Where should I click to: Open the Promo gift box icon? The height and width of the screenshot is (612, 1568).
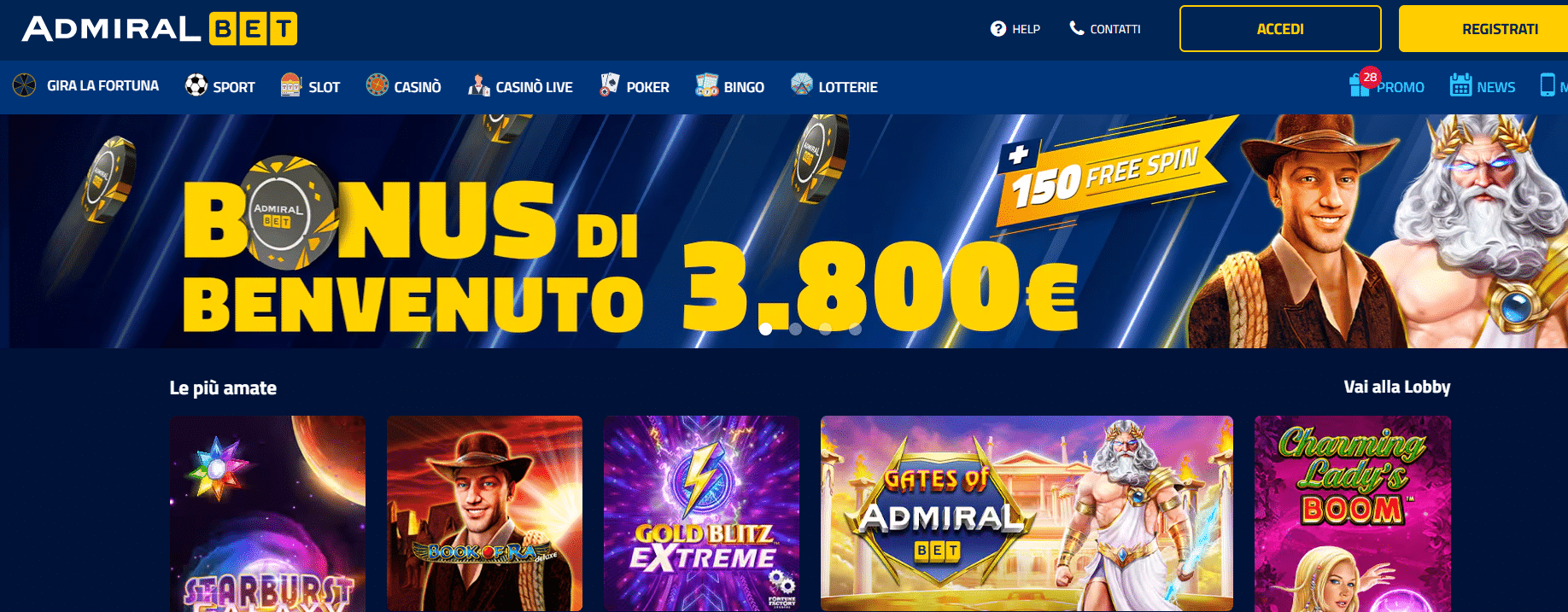(x=1360, y=85)
